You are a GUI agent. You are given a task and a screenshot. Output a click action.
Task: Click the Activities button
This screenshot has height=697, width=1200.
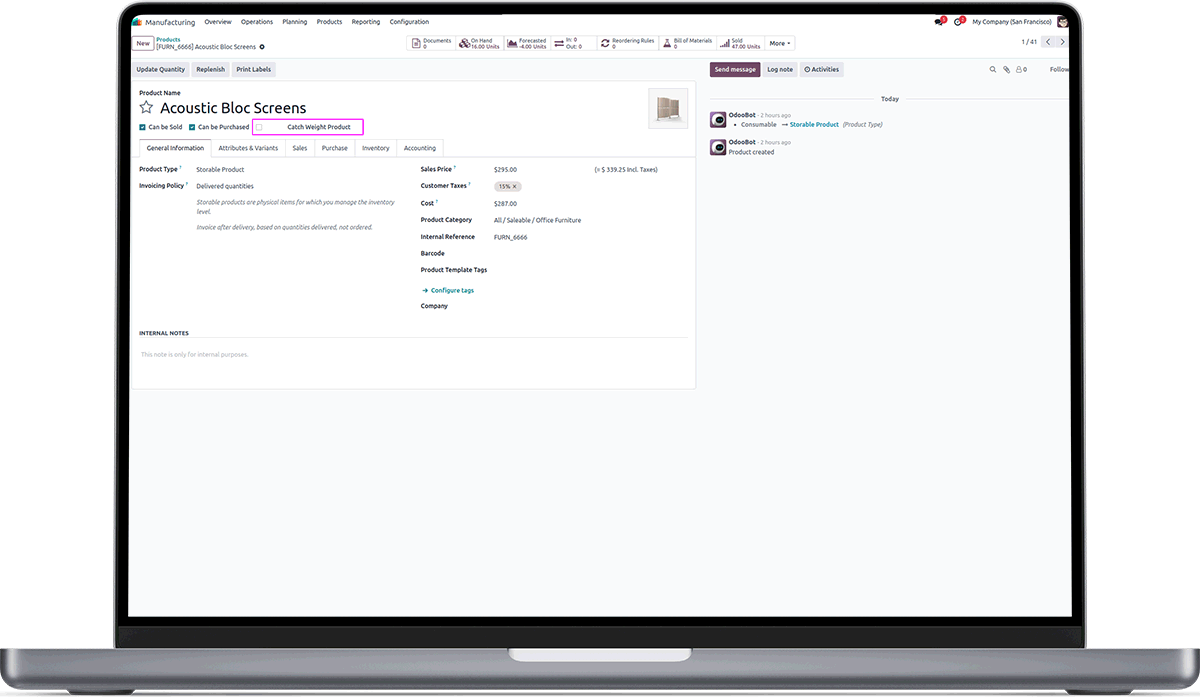[x=822, y=70]
